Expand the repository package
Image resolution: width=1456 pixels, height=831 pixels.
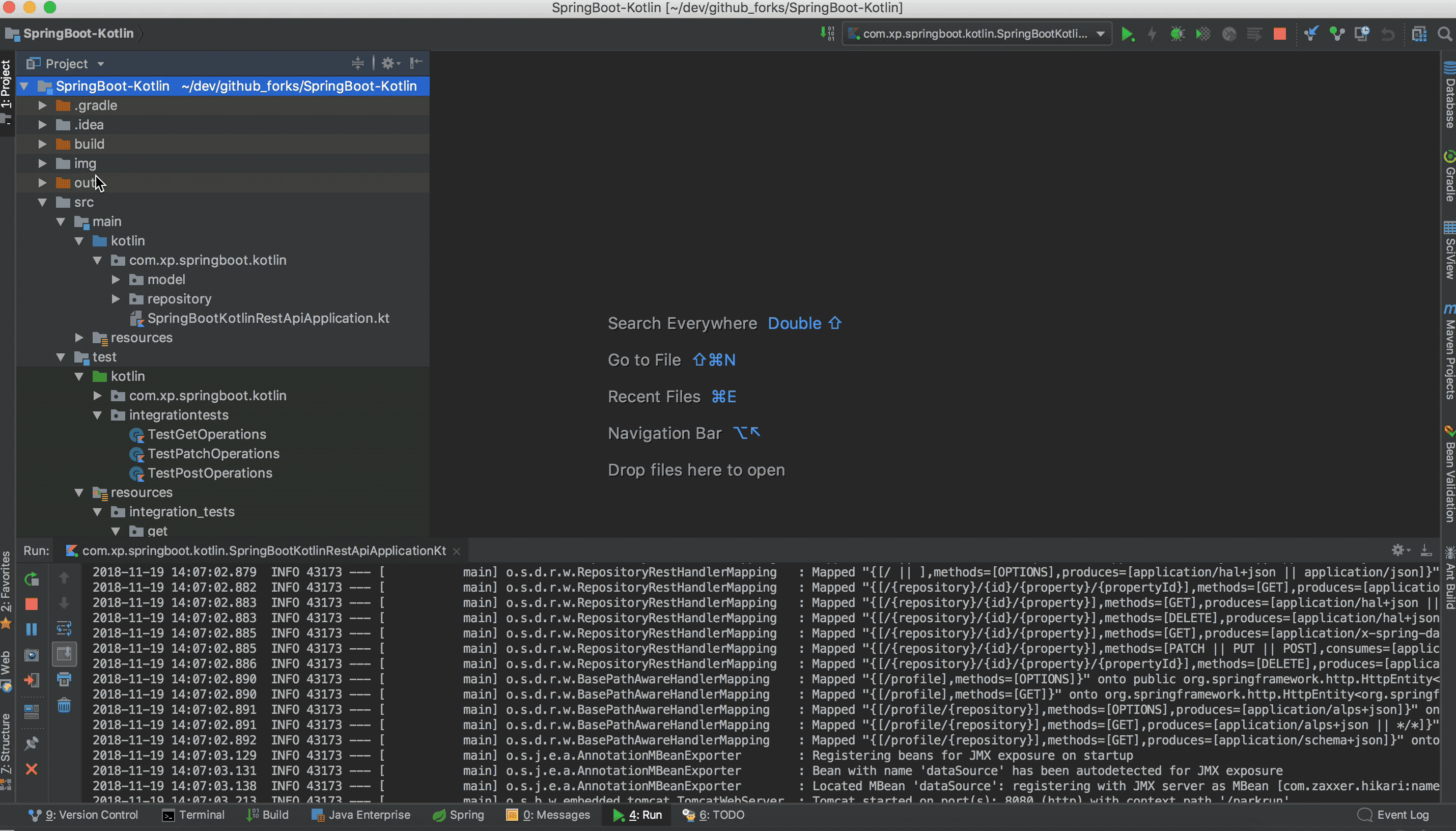[x=116, y=298]
